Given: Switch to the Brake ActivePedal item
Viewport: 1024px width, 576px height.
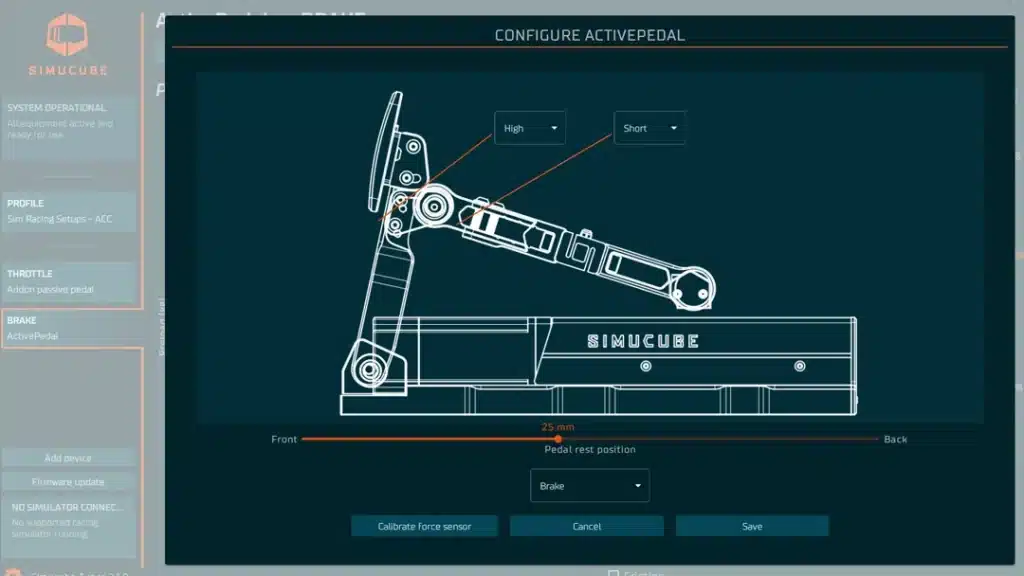Looking at the screenshot, I should (x=70, y=329).
